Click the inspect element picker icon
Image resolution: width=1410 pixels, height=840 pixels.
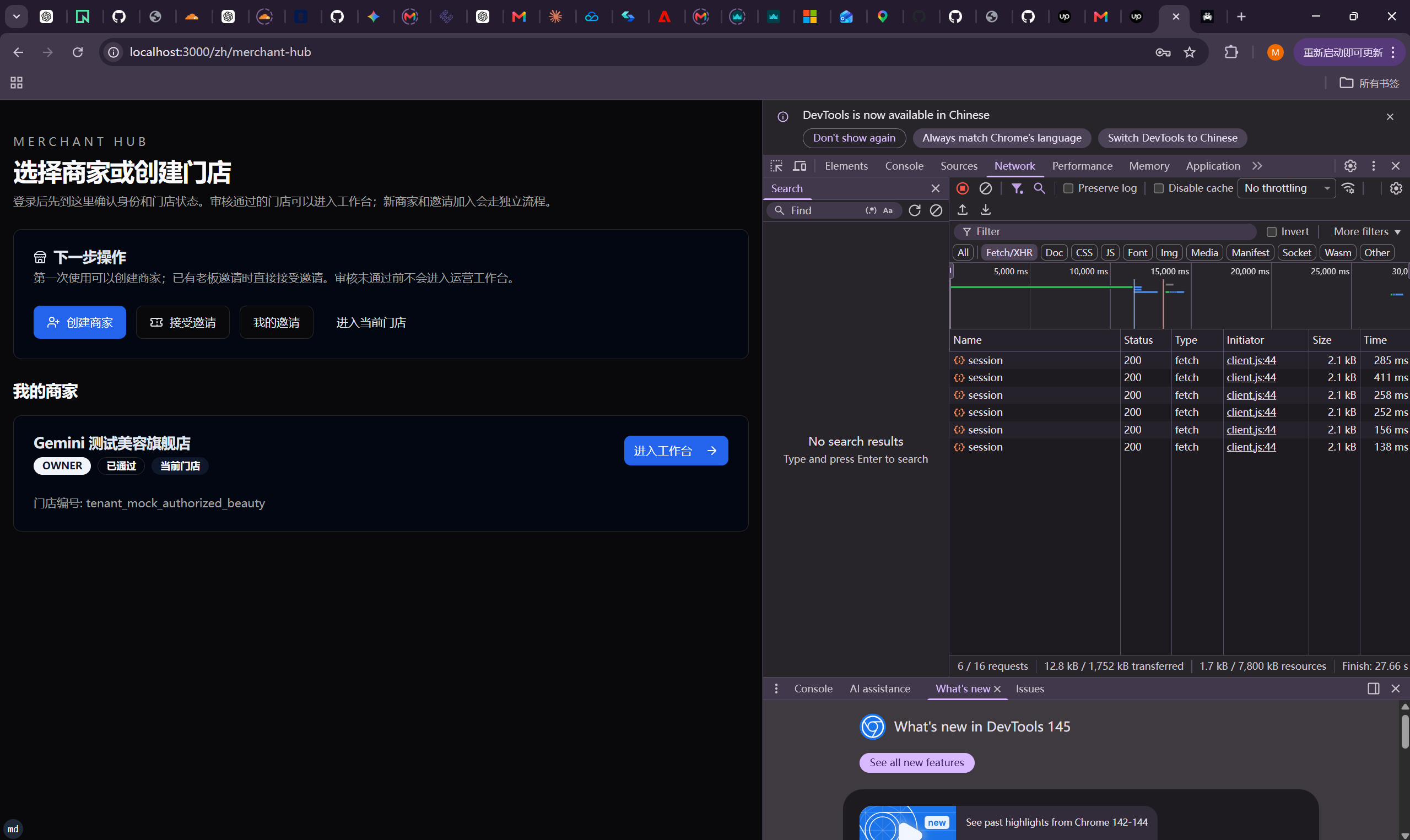click(x=776, y=166)
